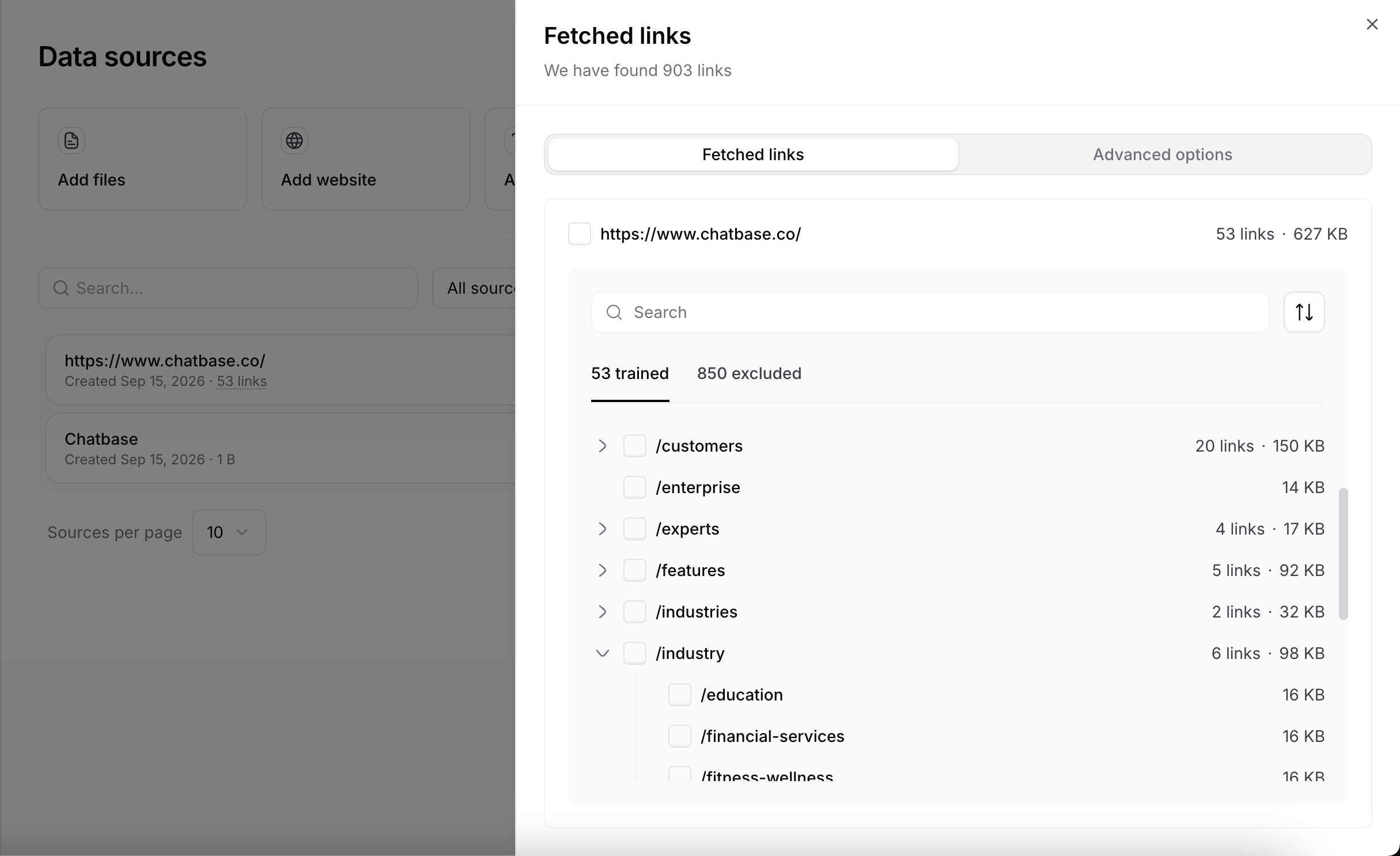Select the 53 trained tab

pyautogui.click(x=630, y=373)
